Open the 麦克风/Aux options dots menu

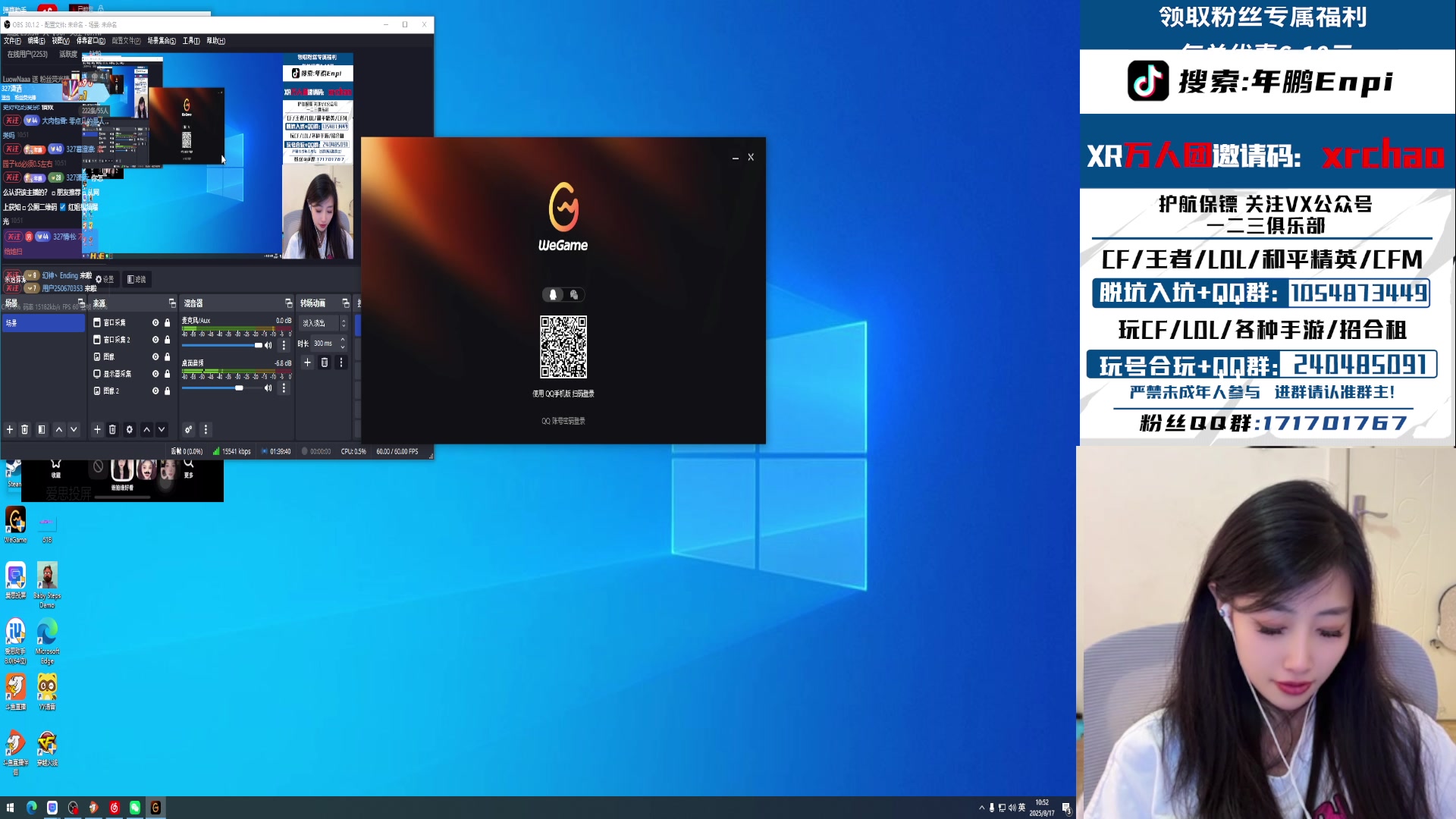coord(284,345)
